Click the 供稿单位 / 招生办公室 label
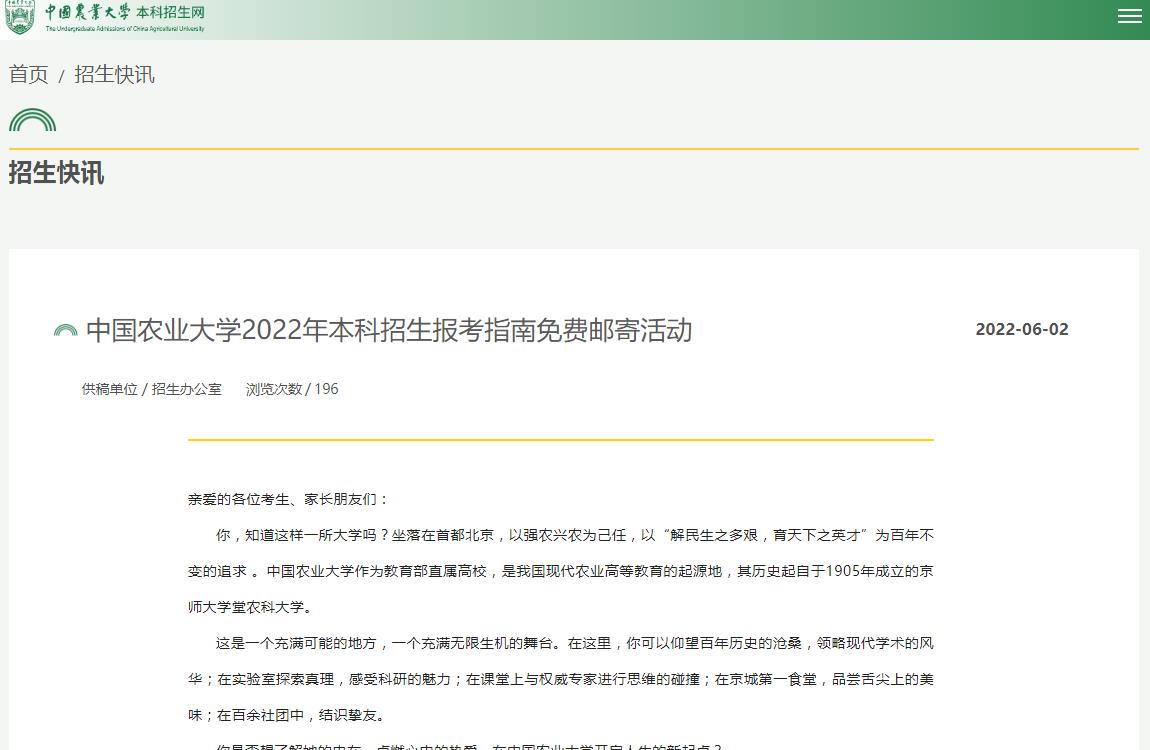The width and height of the screenshot is (1150, 750). coord(151,389)
